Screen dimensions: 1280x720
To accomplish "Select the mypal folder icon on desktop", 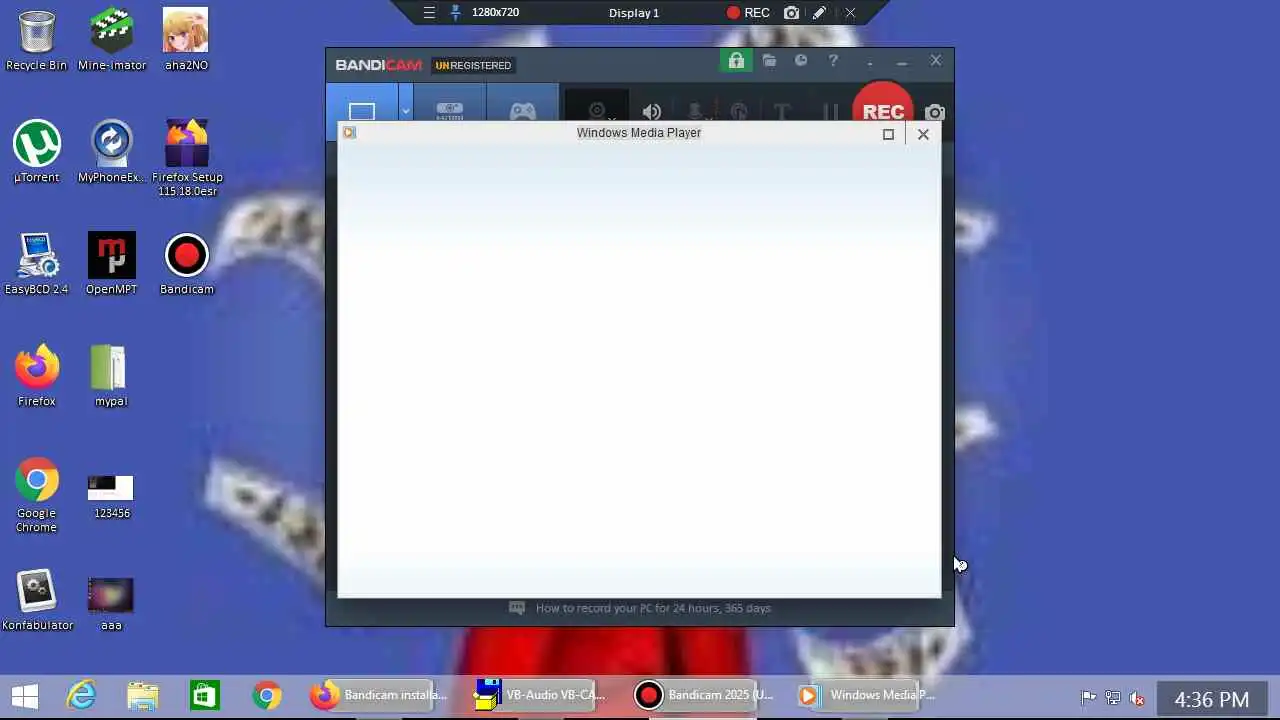I will pyautogui.click(x=111, y=376).
